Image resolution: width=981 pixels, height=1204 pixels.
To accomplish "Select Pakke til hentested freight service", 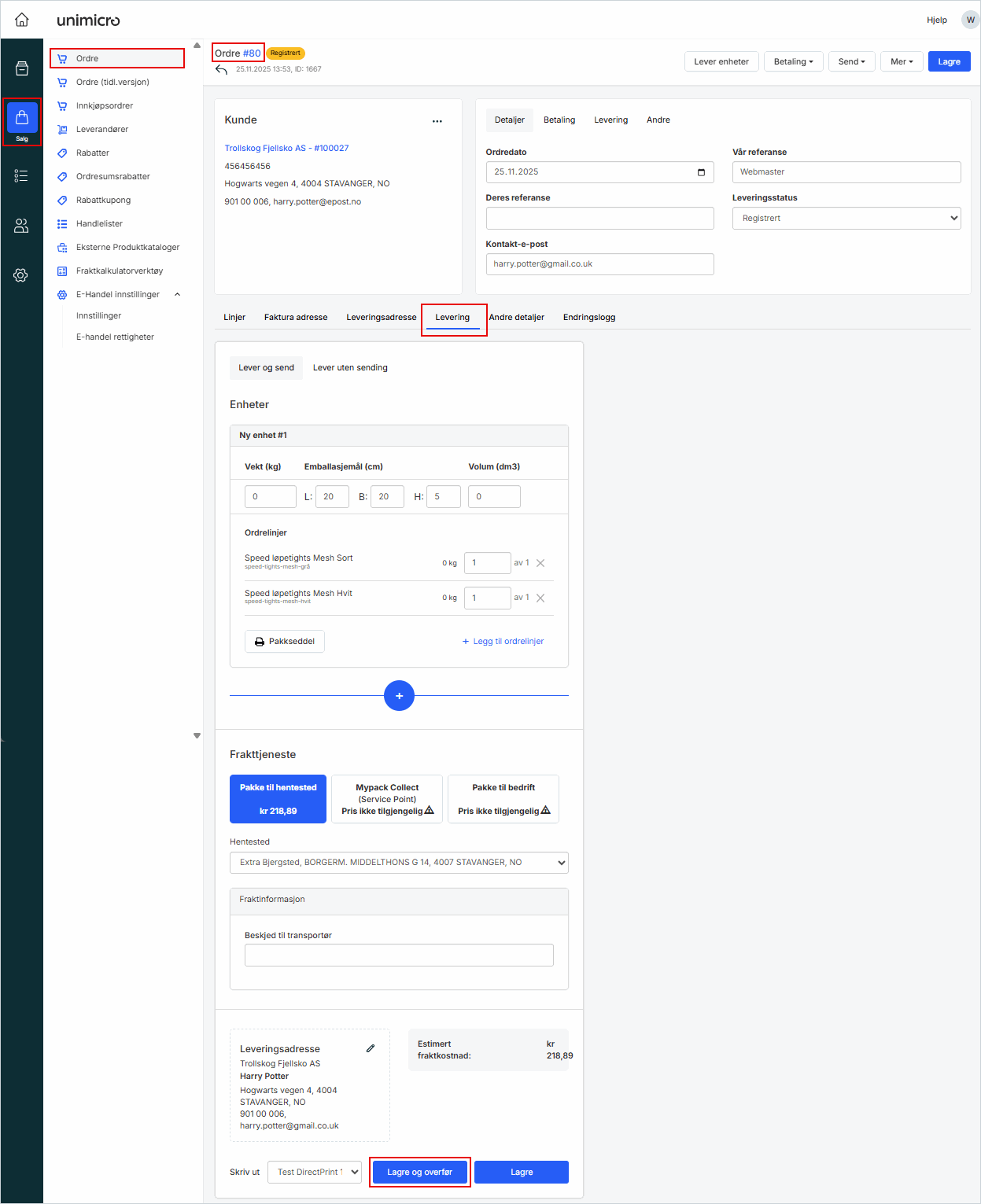I will tap(278, 799).
